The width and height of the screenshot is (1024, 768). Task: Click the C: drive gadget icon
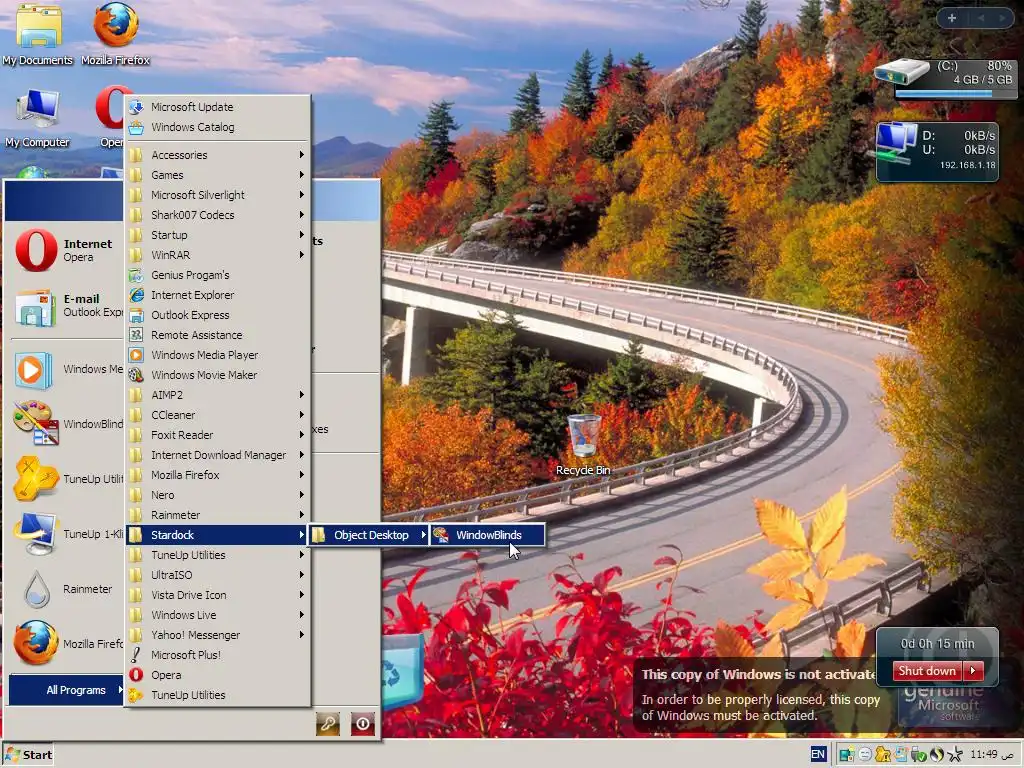click(902, 71)
